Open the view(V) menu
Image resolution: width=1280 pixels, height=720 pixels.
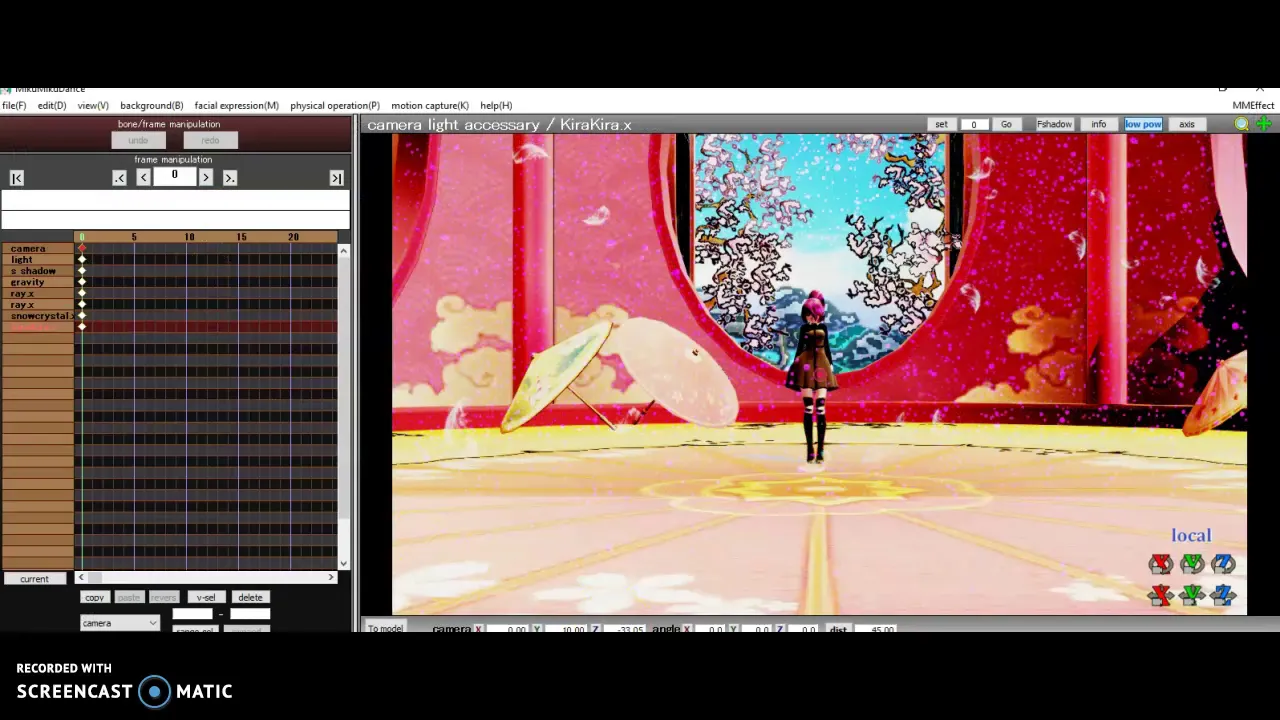pyautogui.click(x=93, y=105)
